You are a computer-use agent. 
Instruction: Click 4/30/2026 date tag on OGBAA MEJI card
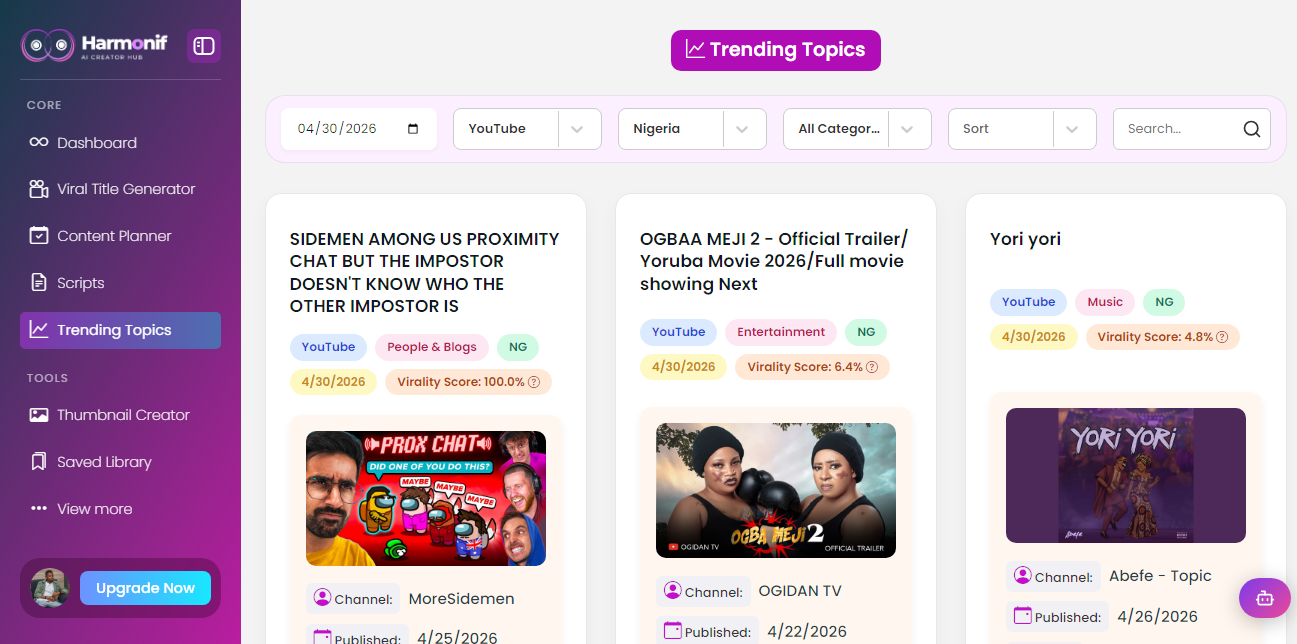tap(683, 367)
